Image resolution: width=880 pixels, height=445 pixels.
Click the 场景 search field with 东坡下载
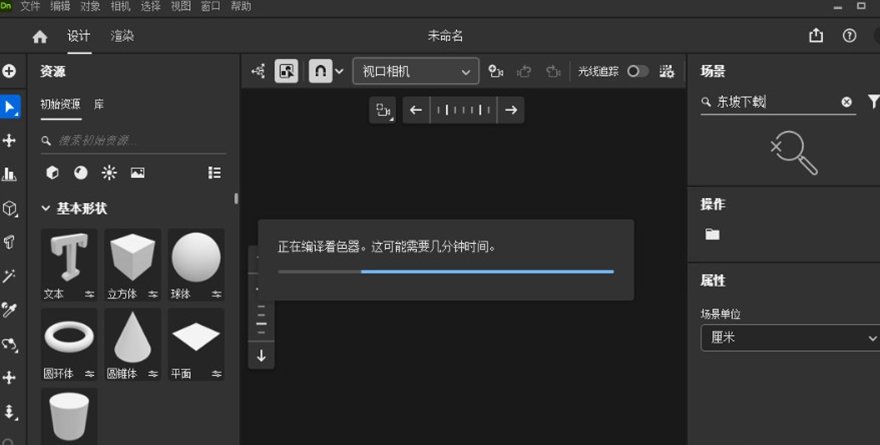[778, 102]
